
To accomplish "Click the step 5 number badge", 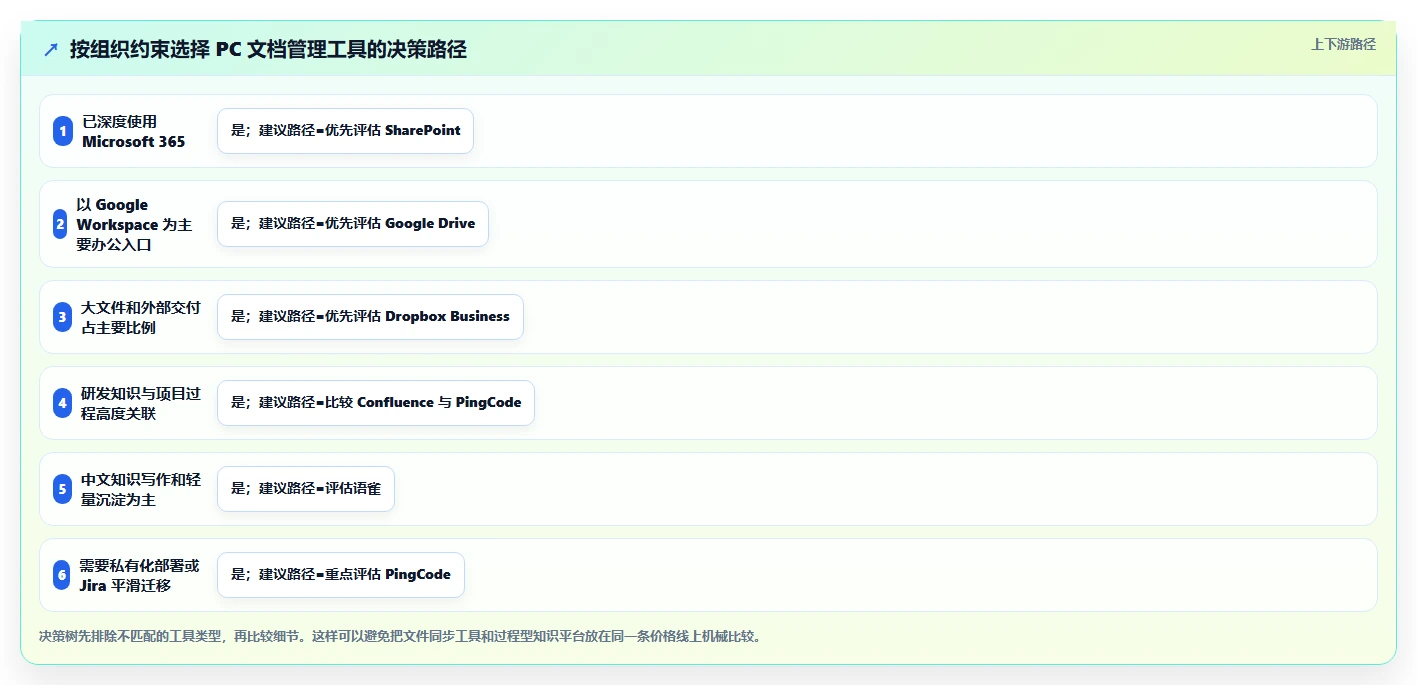I will click(x=62, y=489).
